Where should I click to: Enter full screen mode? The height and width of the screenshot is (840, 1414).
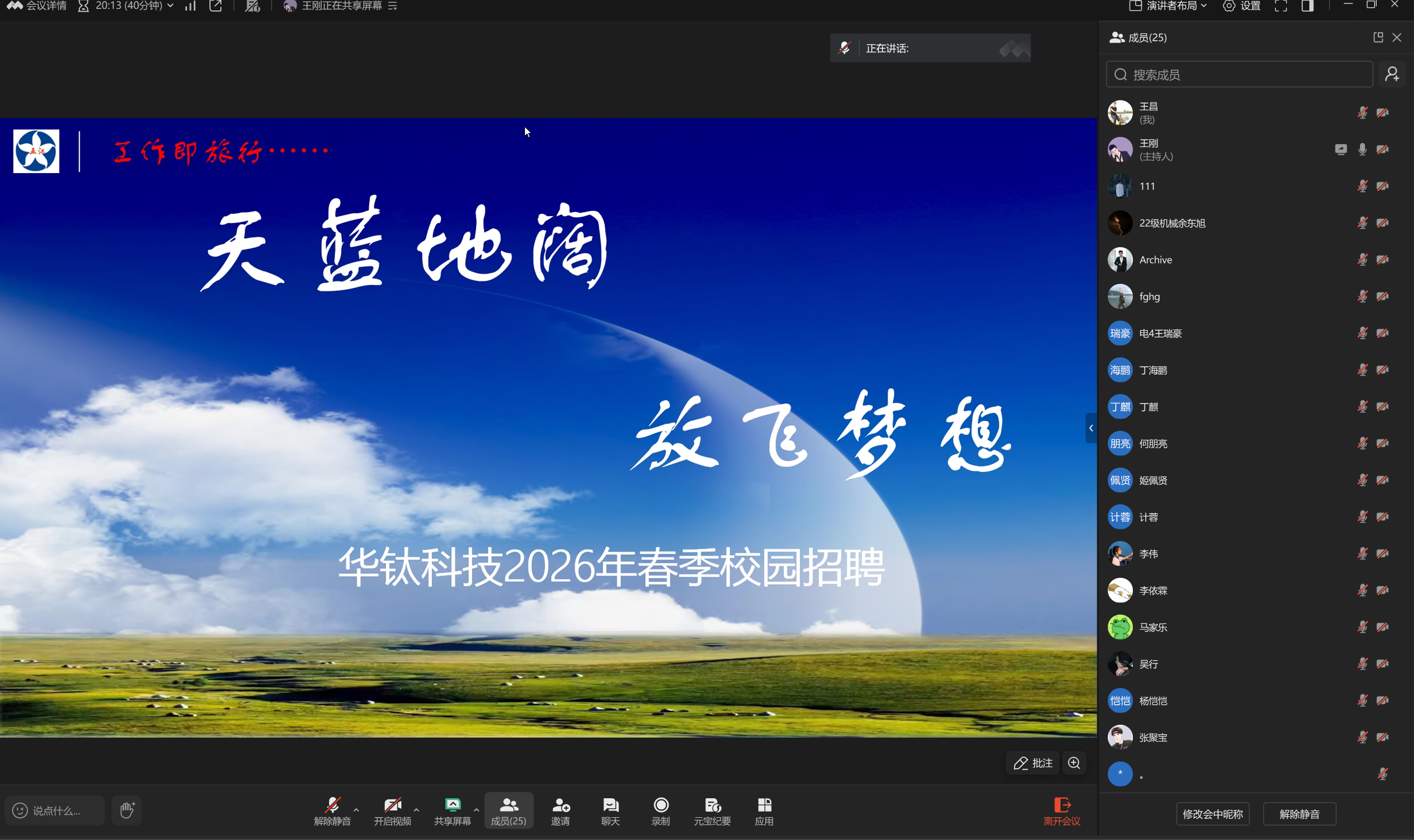click(1281, 6)
